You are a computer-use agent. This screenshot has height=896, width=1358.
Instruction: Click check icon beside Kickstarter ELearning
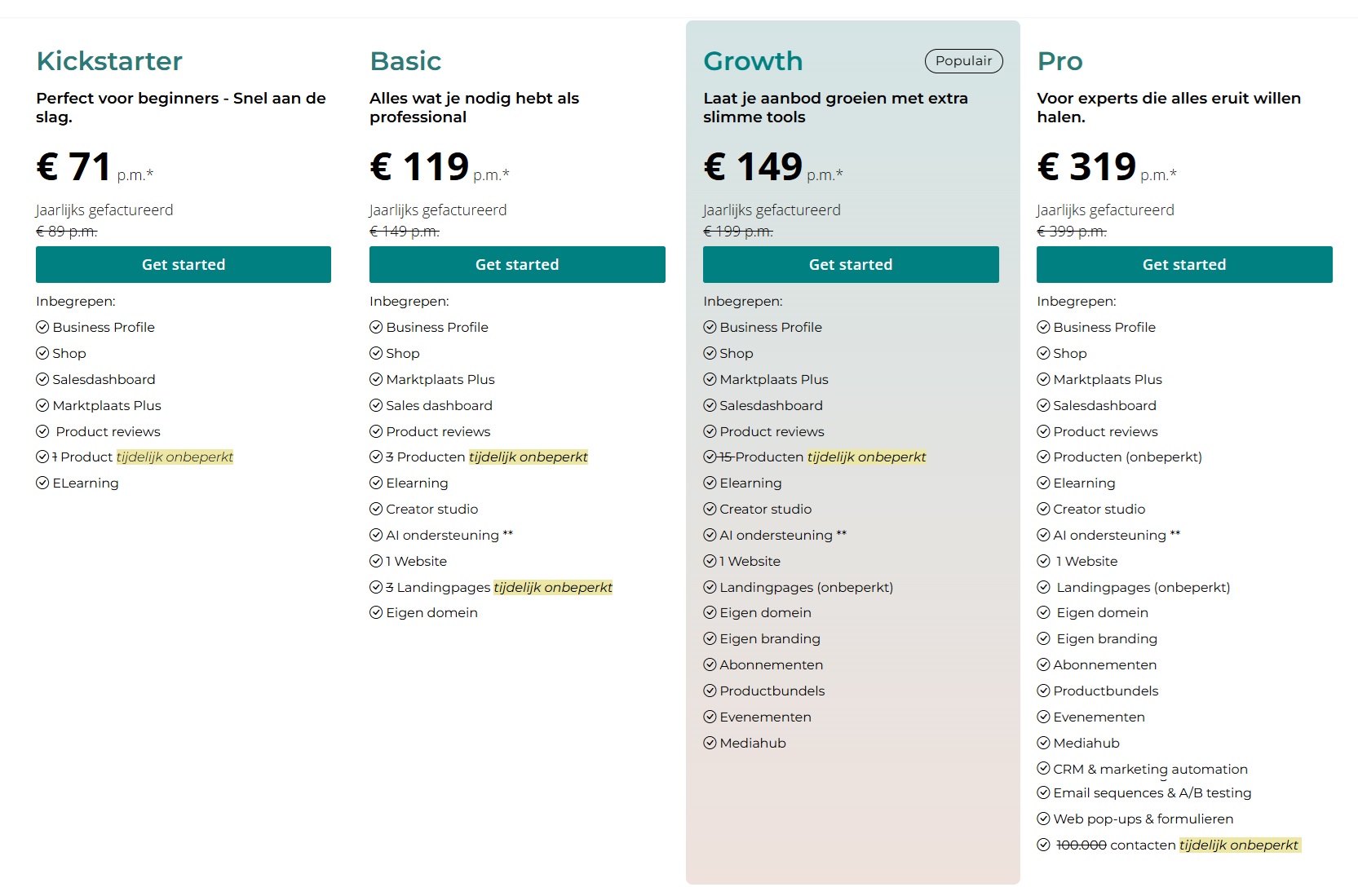coord(42,483)
